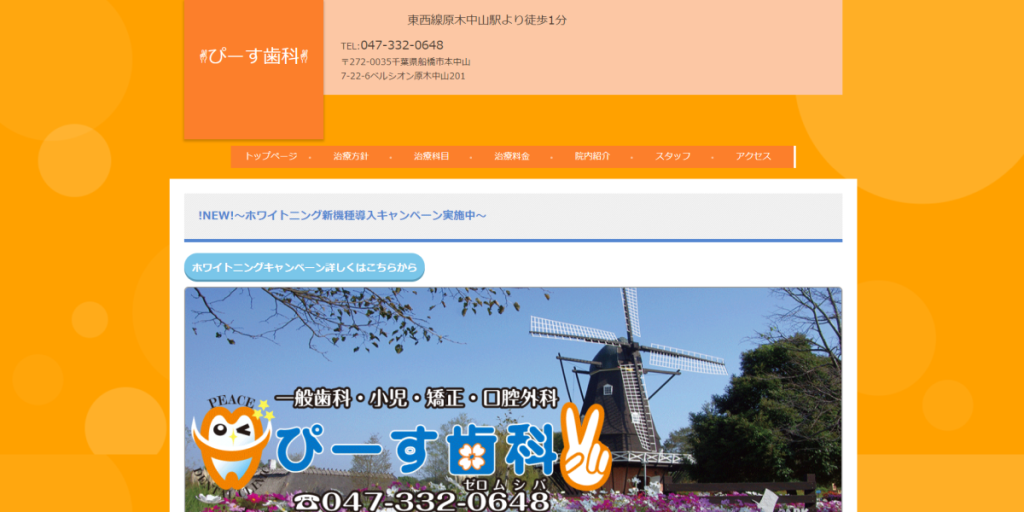
Task: Click the 7-22-6ベルシオン原木中山201 address text
Action: 403,76
